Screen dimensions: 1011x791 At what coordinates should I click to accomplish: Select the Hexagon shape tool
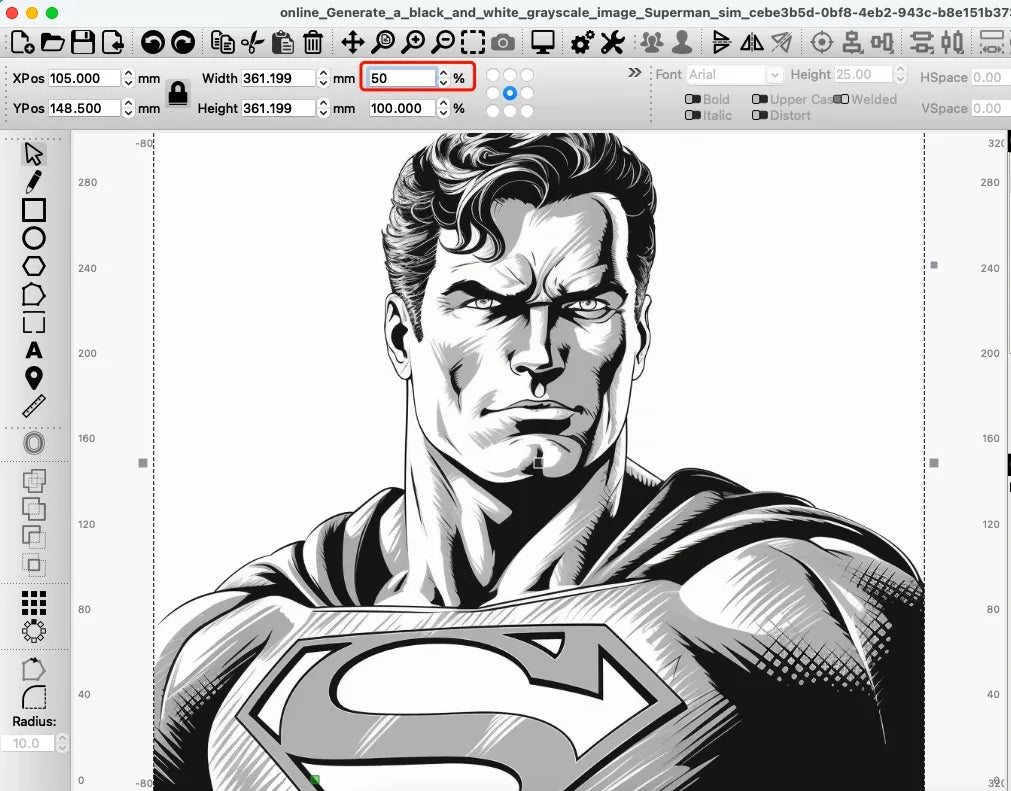tap(33, 266)
